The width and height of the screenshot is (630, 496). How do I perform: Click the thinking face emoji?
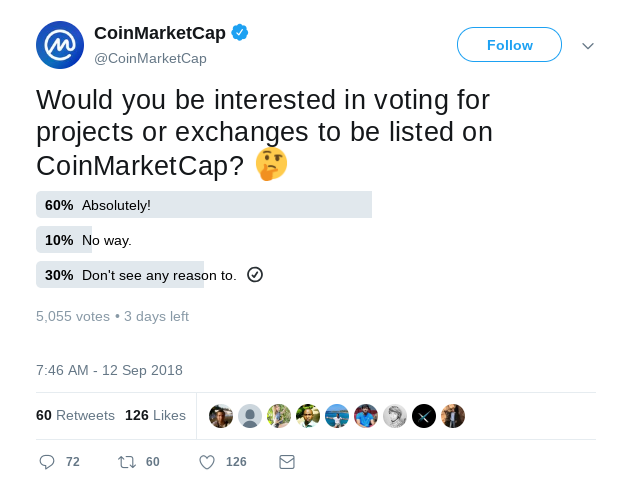[271, 164]
